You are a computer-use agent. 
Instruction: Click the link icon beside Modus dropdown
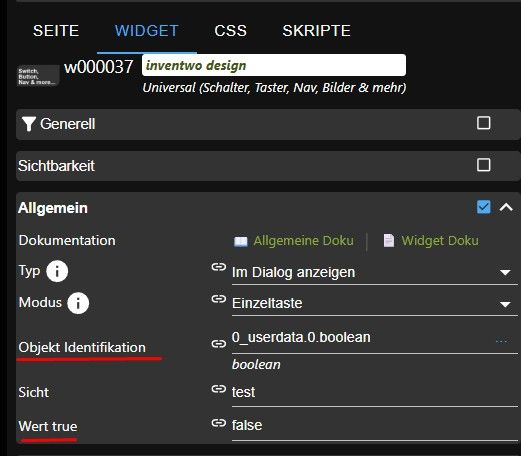pos(219,299)
